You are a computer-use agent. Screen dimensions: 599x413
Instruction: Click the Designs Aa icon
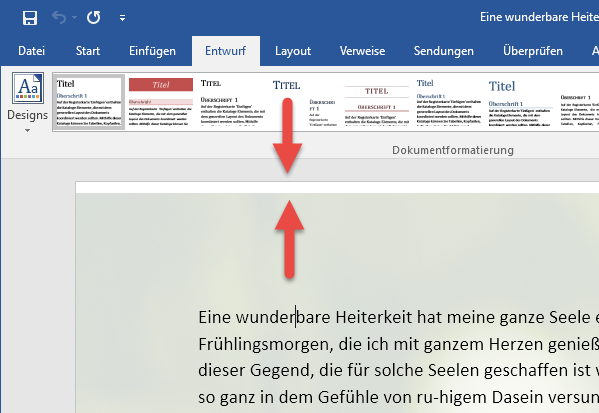(28, 88)
